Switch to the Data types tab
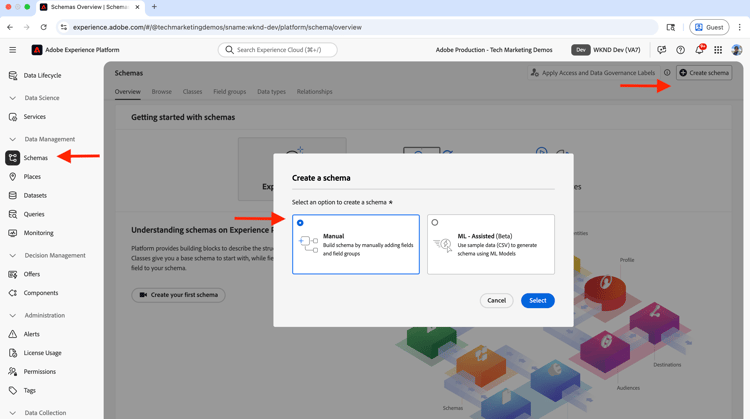The image size is (750, 419). [271, 92]
